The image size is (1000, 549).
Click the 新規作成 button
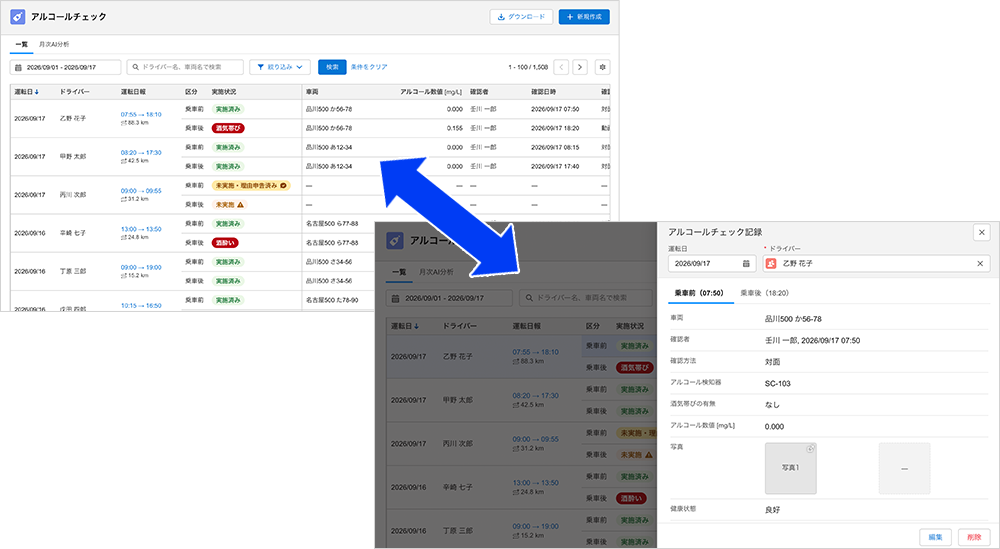584,17
